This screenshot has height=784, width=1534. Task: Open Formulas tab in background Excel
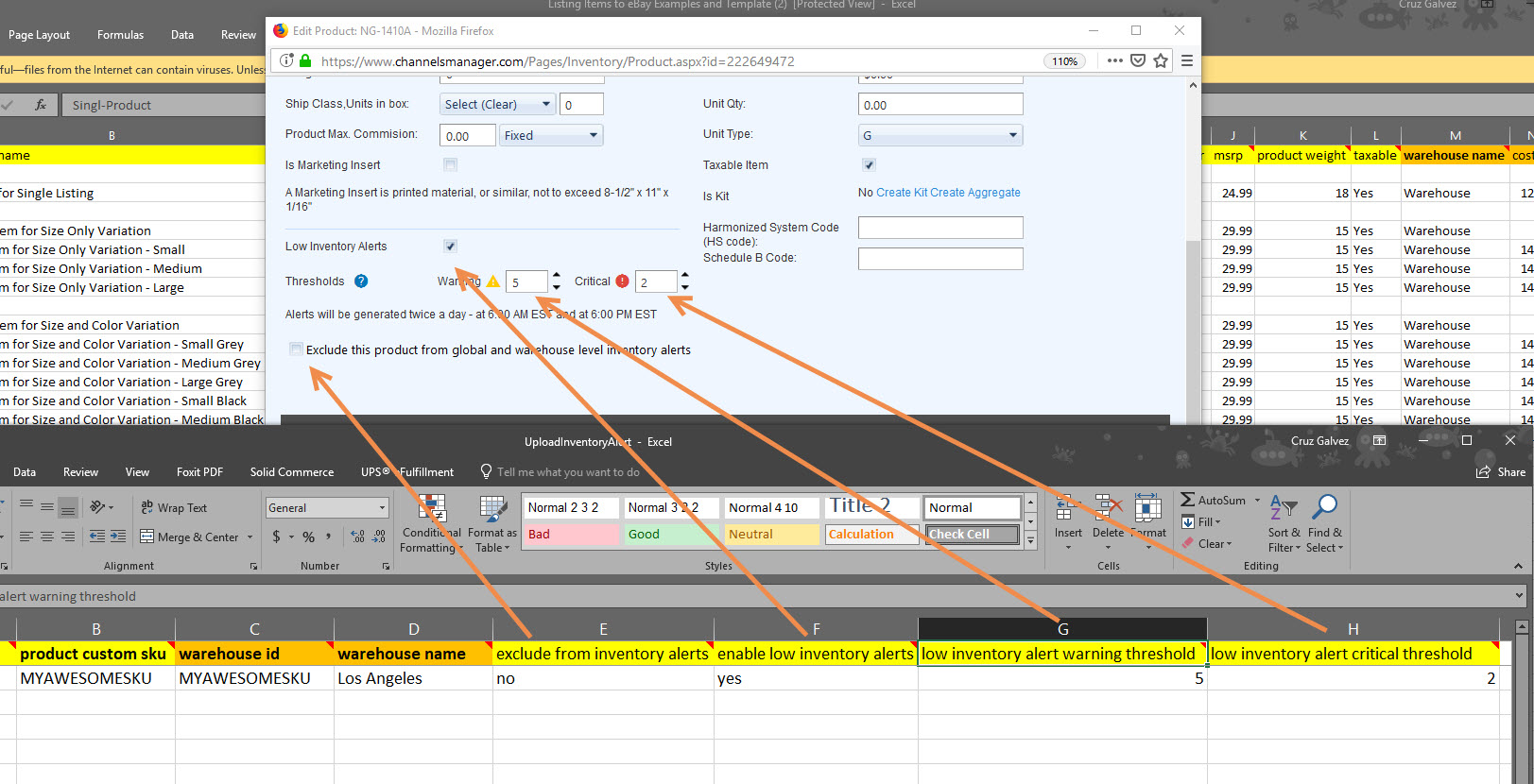(x=120, y=35)
